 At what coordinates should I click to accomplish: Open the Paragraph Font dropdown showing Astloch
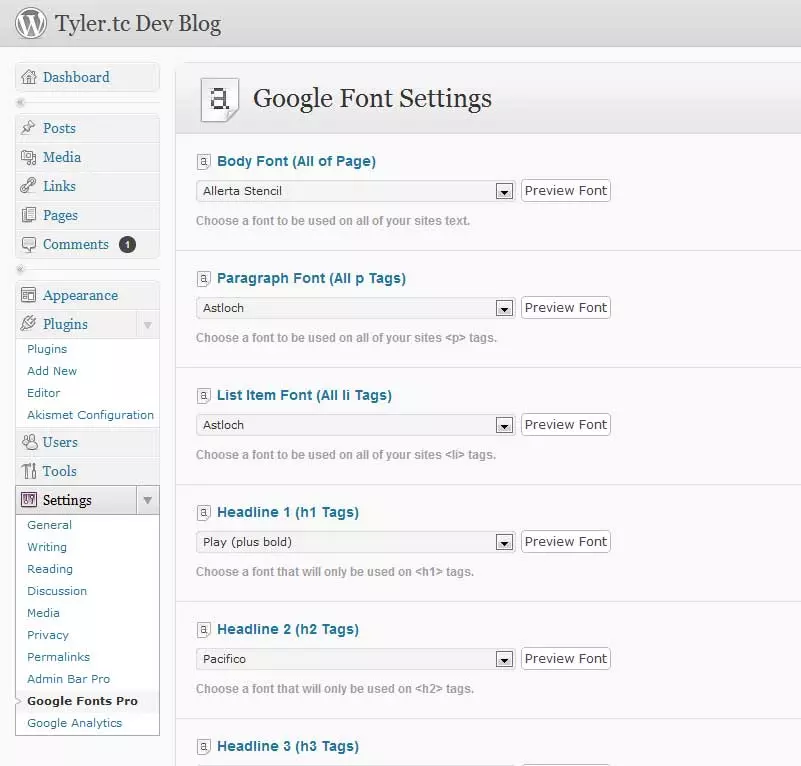tap(356, 308)
